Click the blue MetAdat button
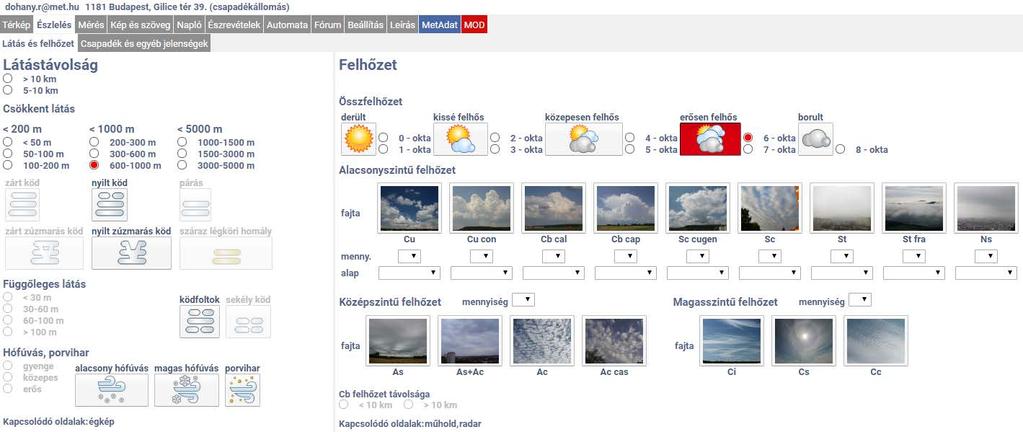 pyautogui.click(x=440, y=25)
